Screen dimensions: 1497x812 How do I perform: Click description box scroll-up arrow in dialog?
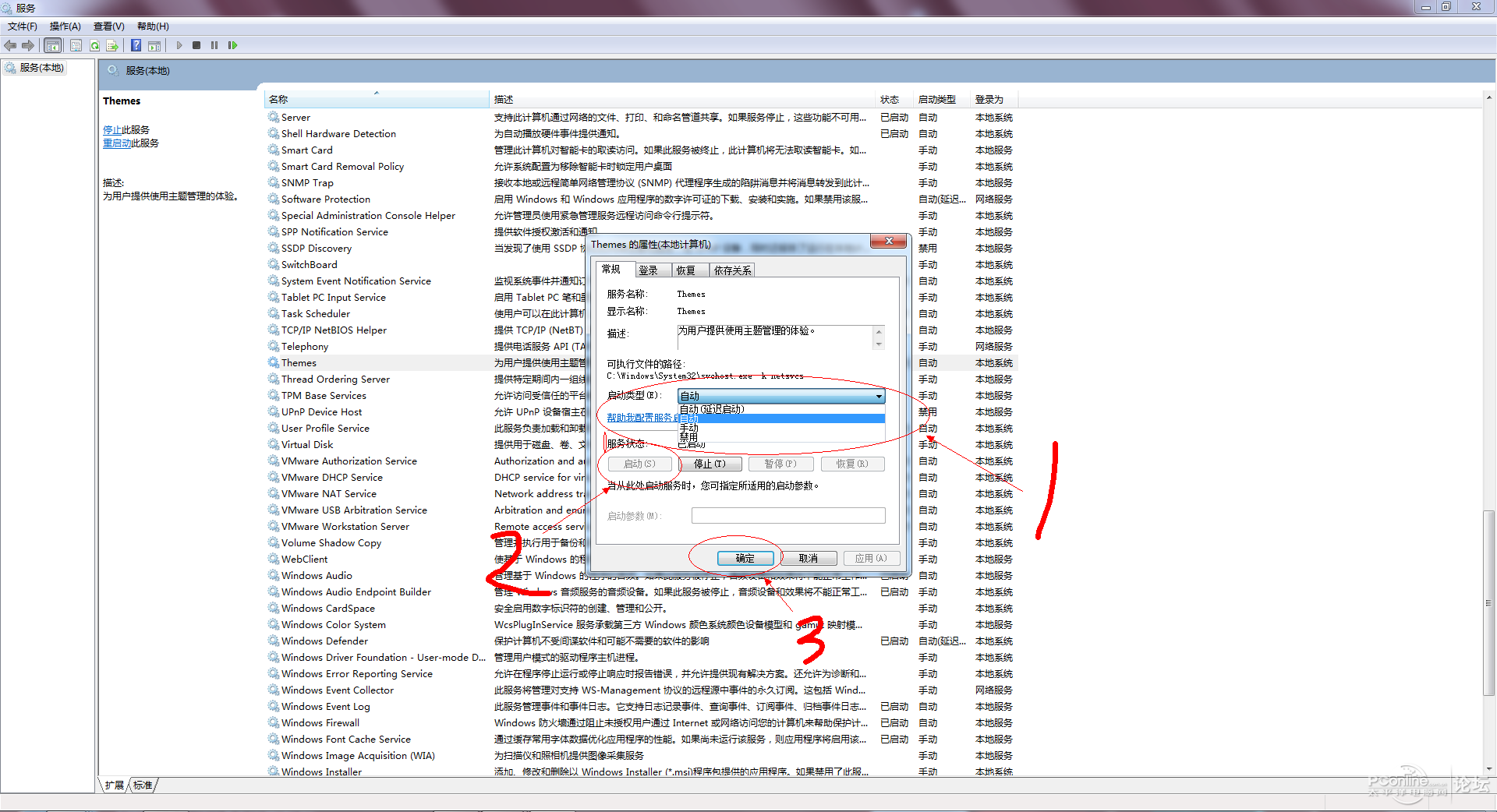tap(879, 331)
